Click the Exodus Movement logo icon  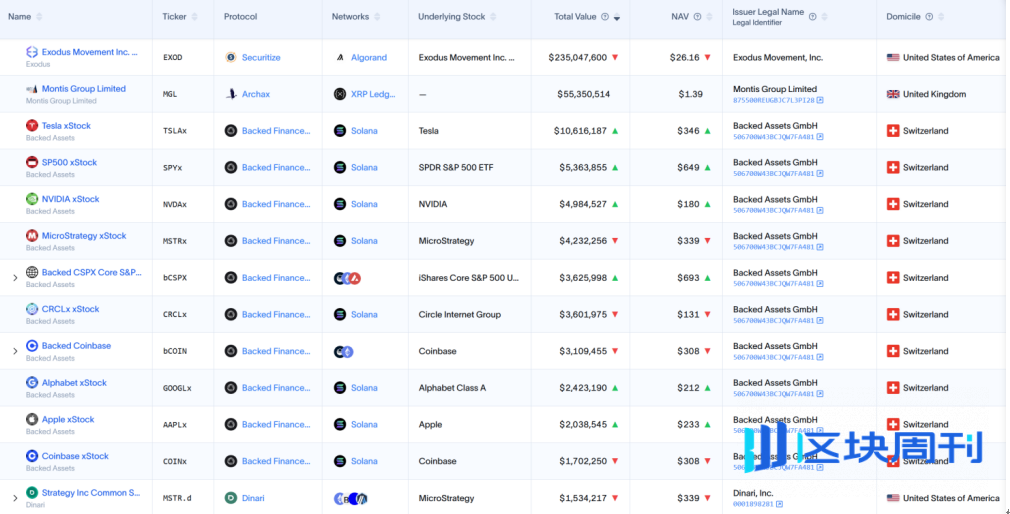[x=32, y=52]
